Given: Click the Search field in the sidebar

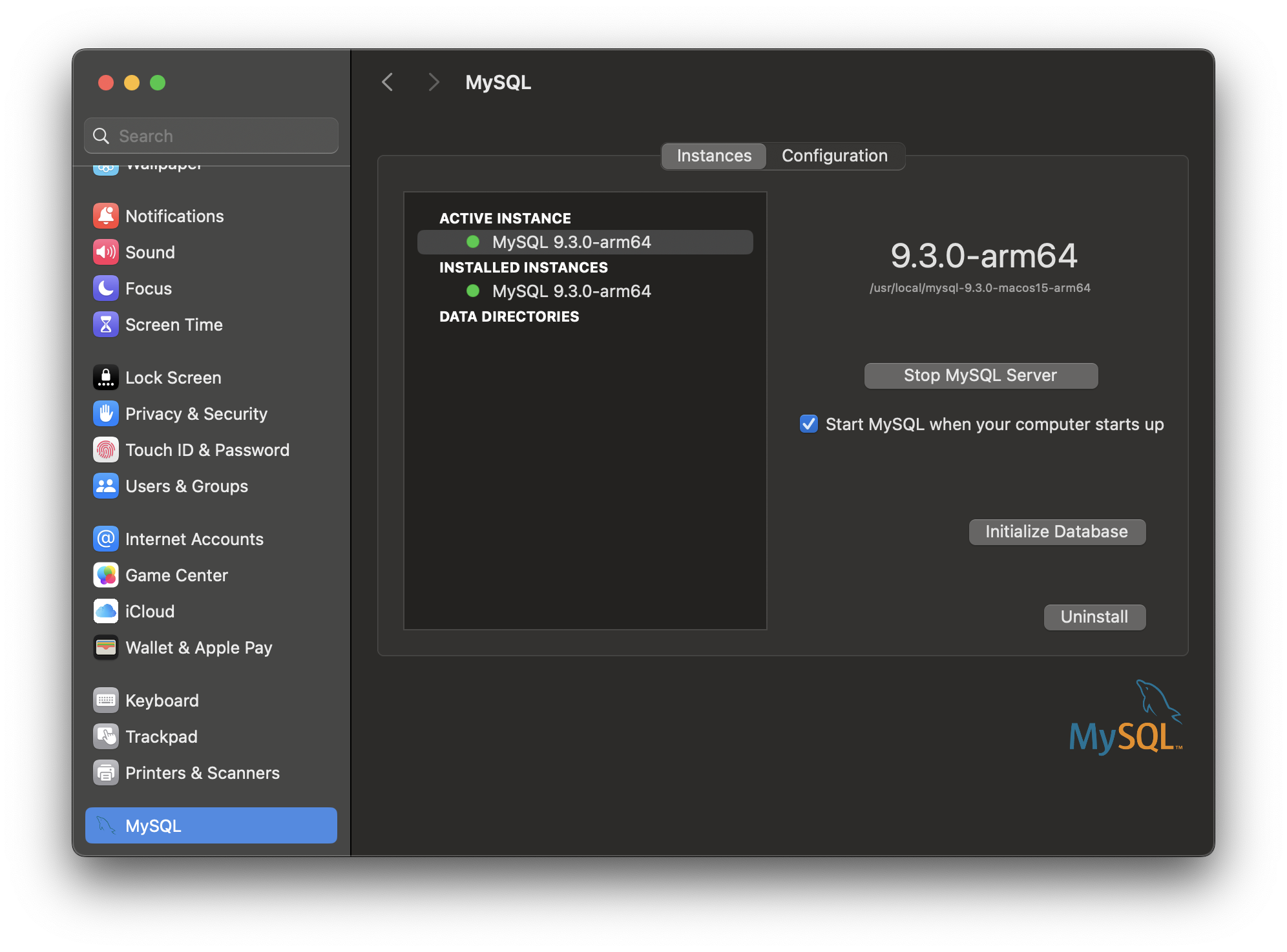Looking at the screenshot, I should click(x=220, y=136).
